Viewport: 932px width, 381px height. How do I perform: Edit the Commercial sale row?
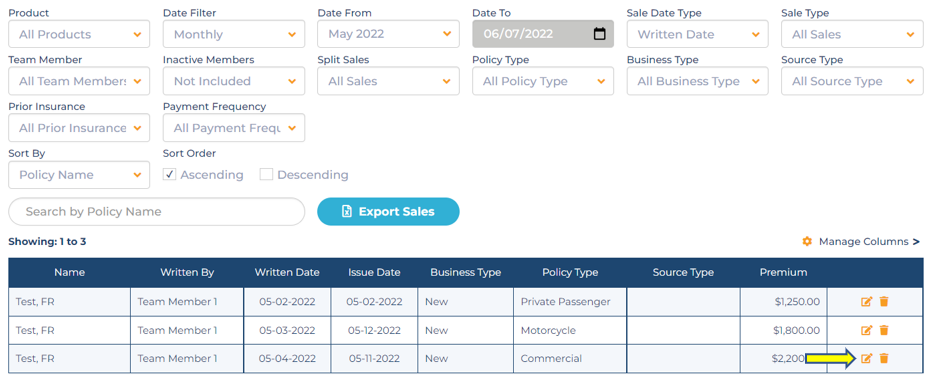(x=866, y=358)
